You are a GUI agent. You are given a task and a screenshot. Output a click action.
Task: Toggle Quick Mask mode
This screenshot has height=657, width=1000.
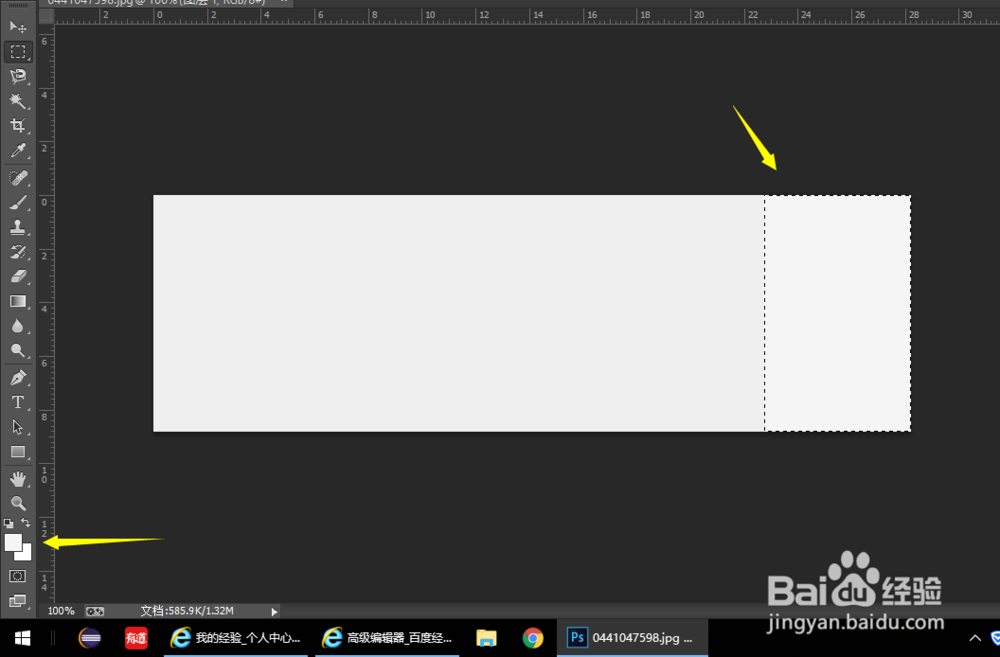click(x=18, y=576)
